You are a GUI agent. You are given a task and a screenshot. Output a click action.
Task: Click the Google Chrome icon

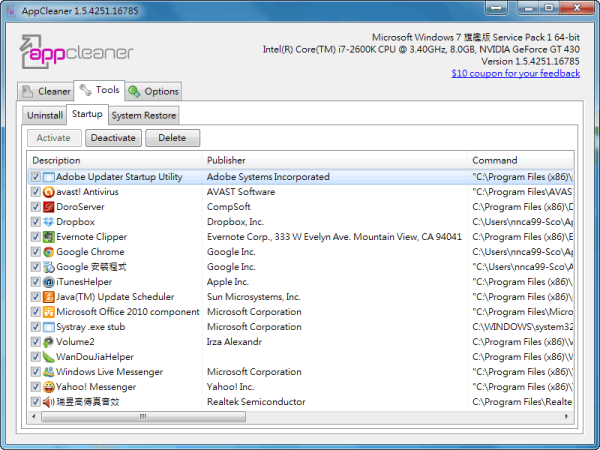point(49,252)
